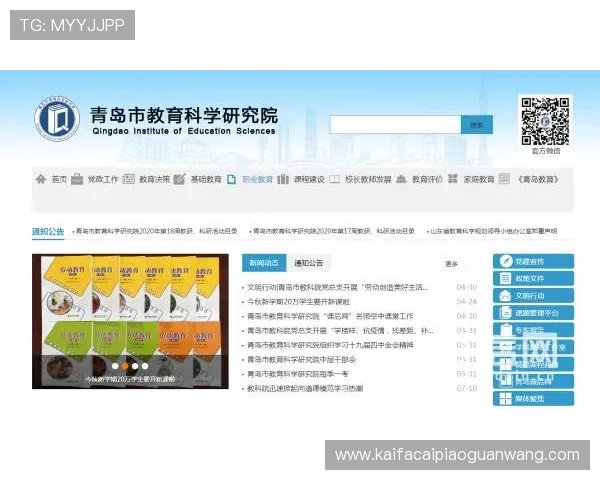This screenshot has height=480, width=600.
Task: Click the compass icon on 党建宣传
Action: (506, 261)
